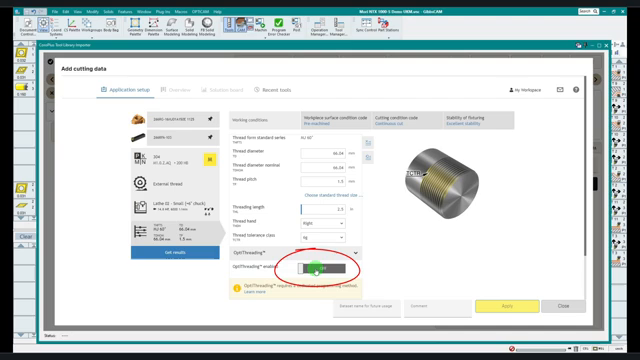The image size is (640, 360).
Task: Switch to the Solution board tab
Action: [x=222, y=90]
